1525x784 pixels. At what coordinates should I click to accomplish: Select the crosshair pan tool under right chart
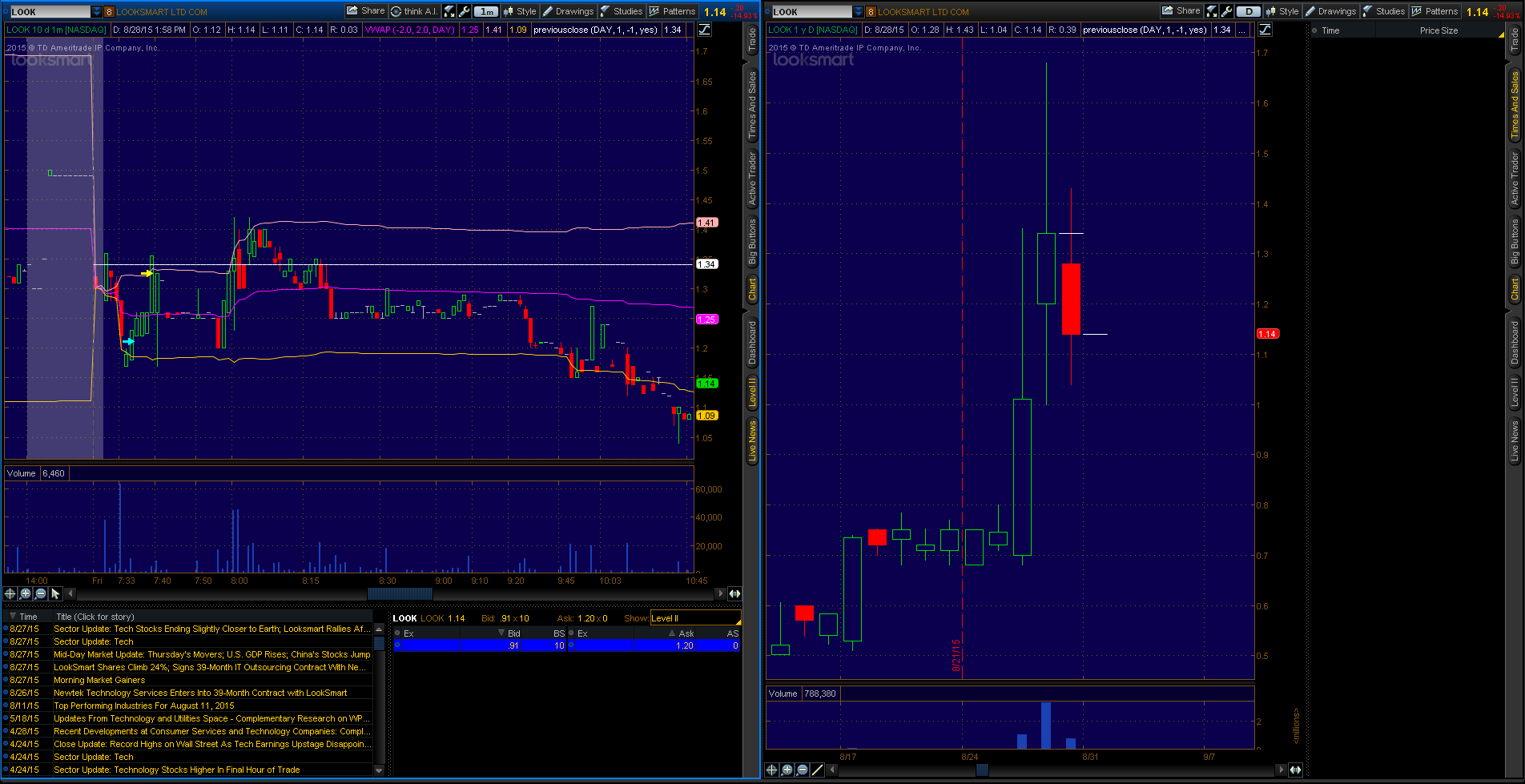click(772, 770)
